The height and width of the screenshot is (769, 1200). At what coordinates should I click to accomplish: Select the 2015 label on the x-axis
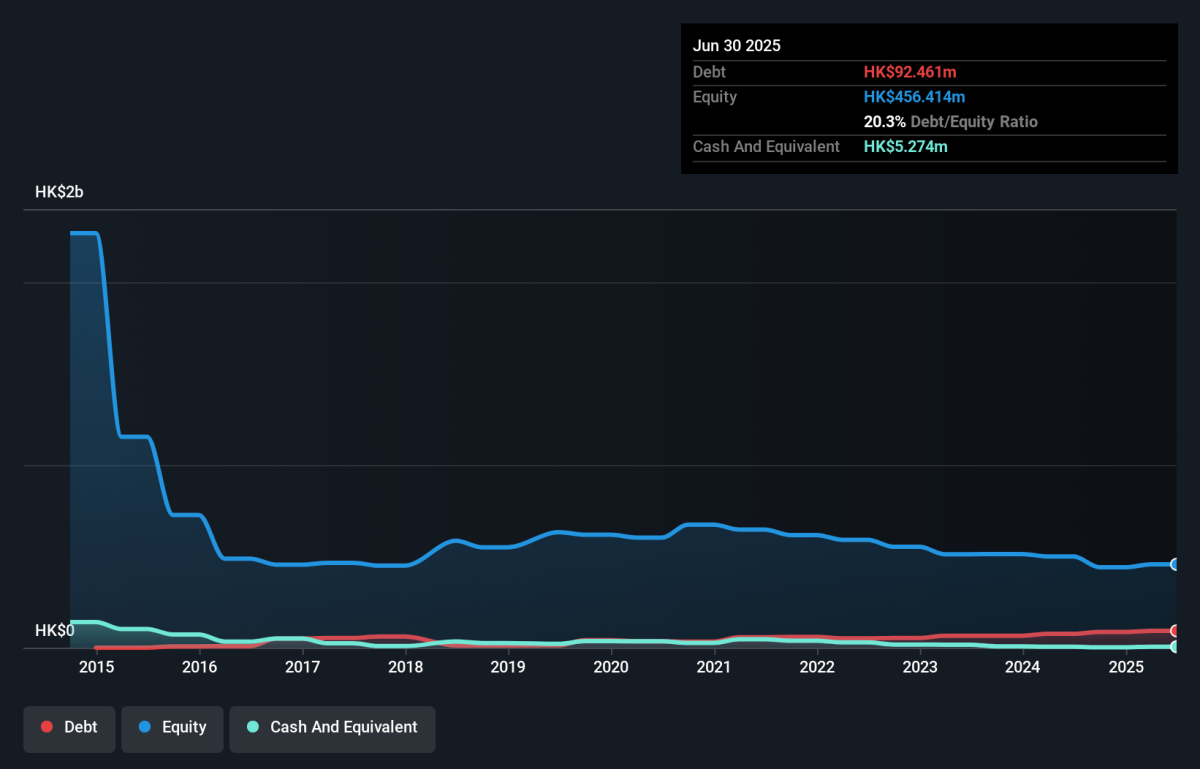click(x=97, y=667)
